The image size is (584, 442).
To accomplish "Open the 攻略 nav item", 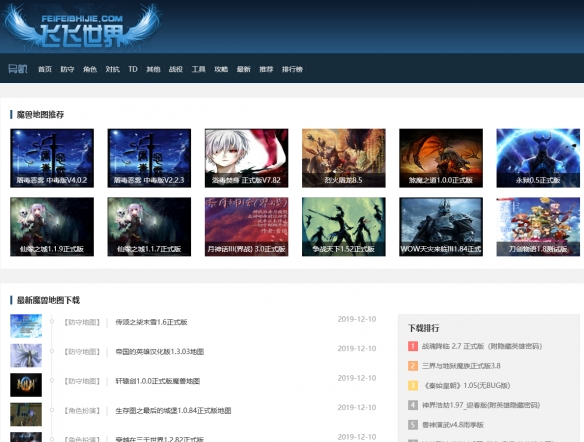I will [x=221, y=69].
